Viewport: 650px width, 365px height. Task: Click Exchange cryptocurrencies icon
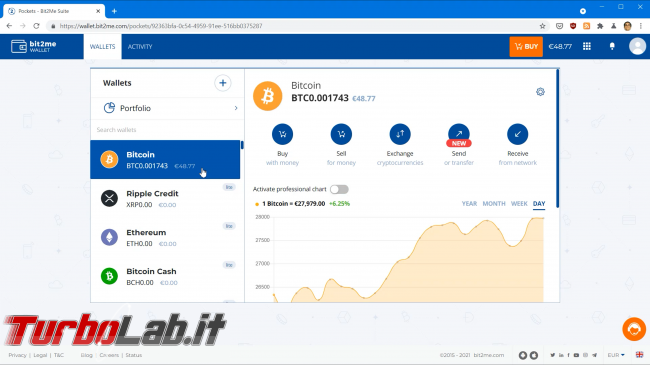click(x=400, y=134)
